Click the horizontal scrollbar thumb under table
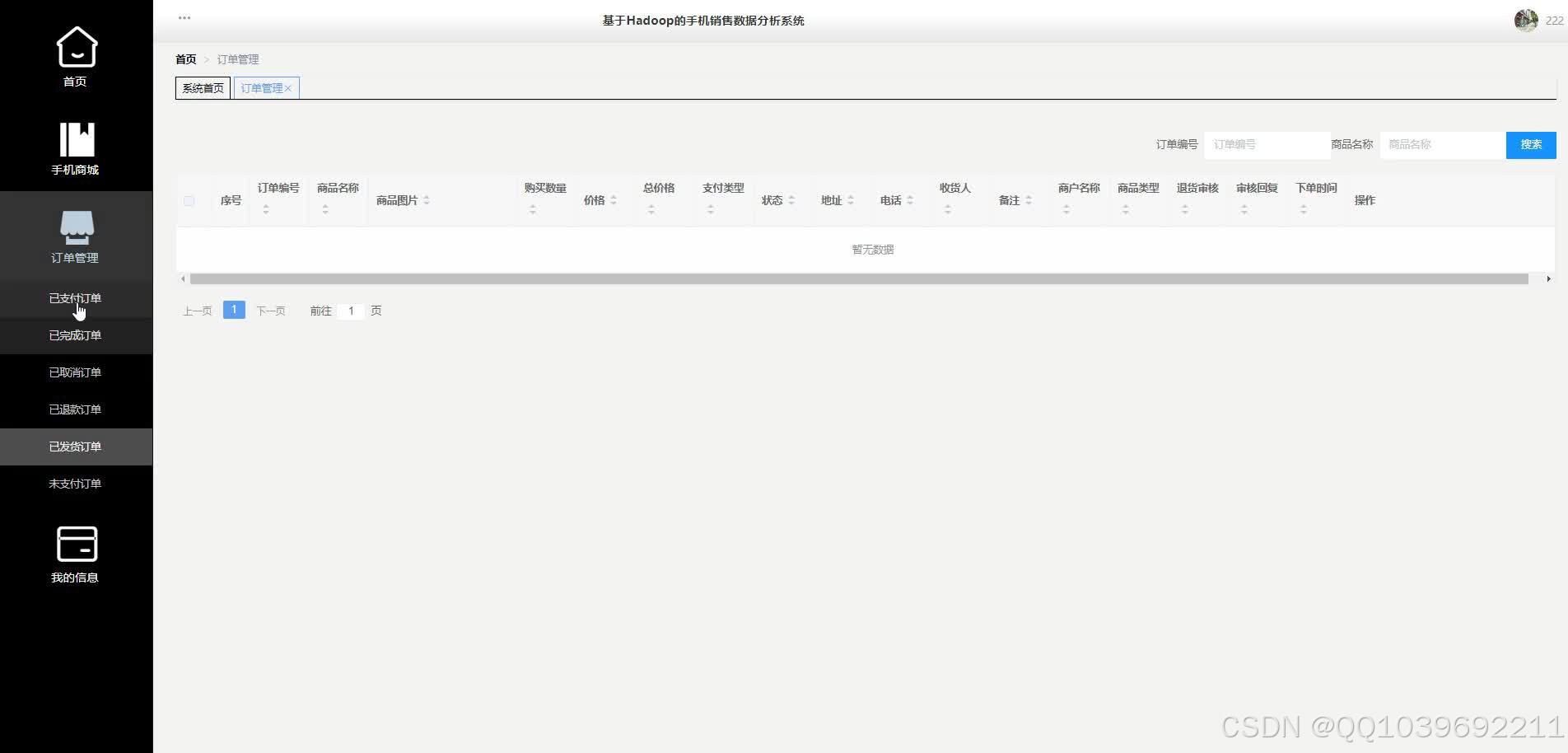This screenshot has height=753, width=1568. (859, 278)
